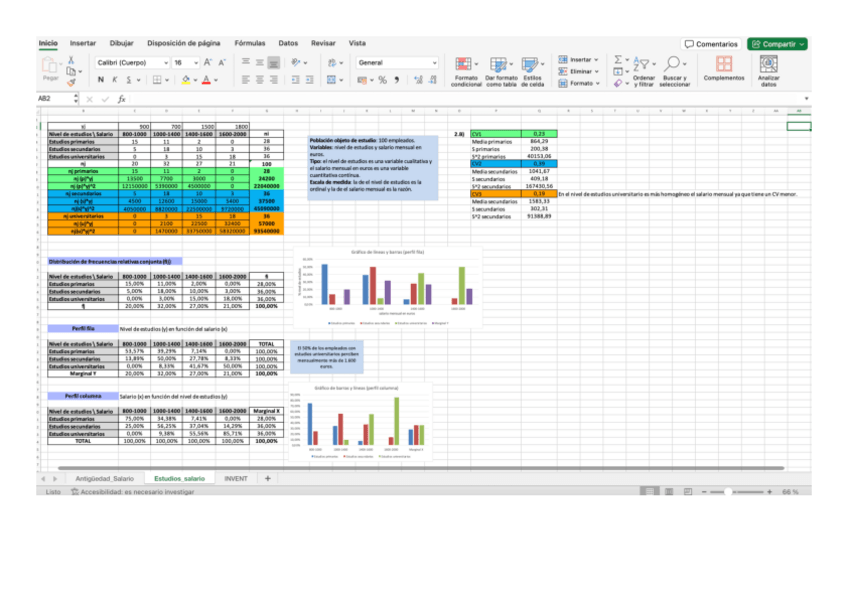
Task: Click the text orientation icon
Action: coord(296,63)
